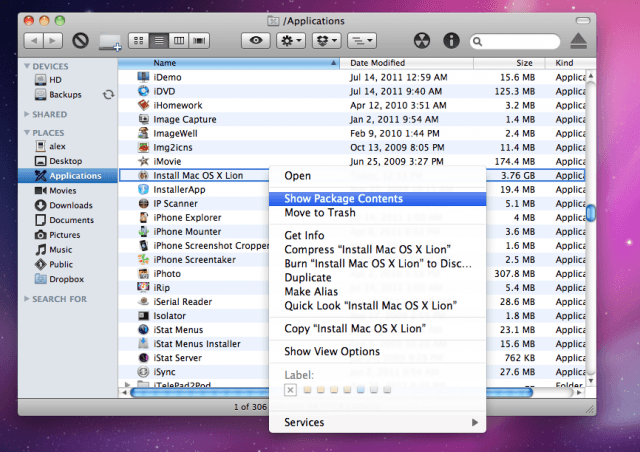Click the Quick Look eye icon in toolbar
This screenshot has width=640, height=452.
(x=258, y=42)
